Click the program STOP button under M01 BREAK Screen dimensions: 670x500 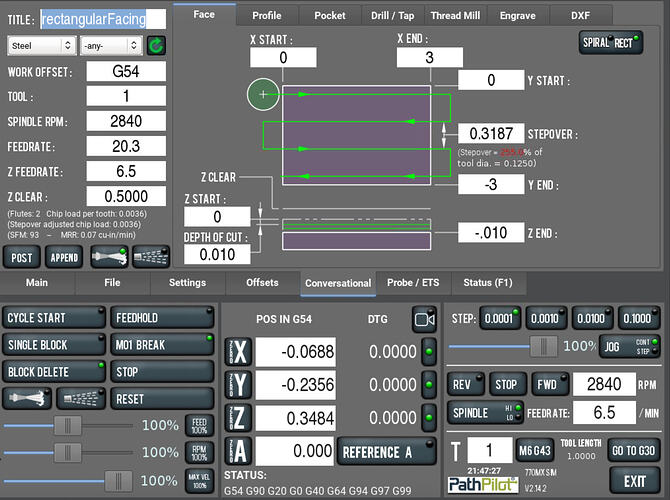162,372
